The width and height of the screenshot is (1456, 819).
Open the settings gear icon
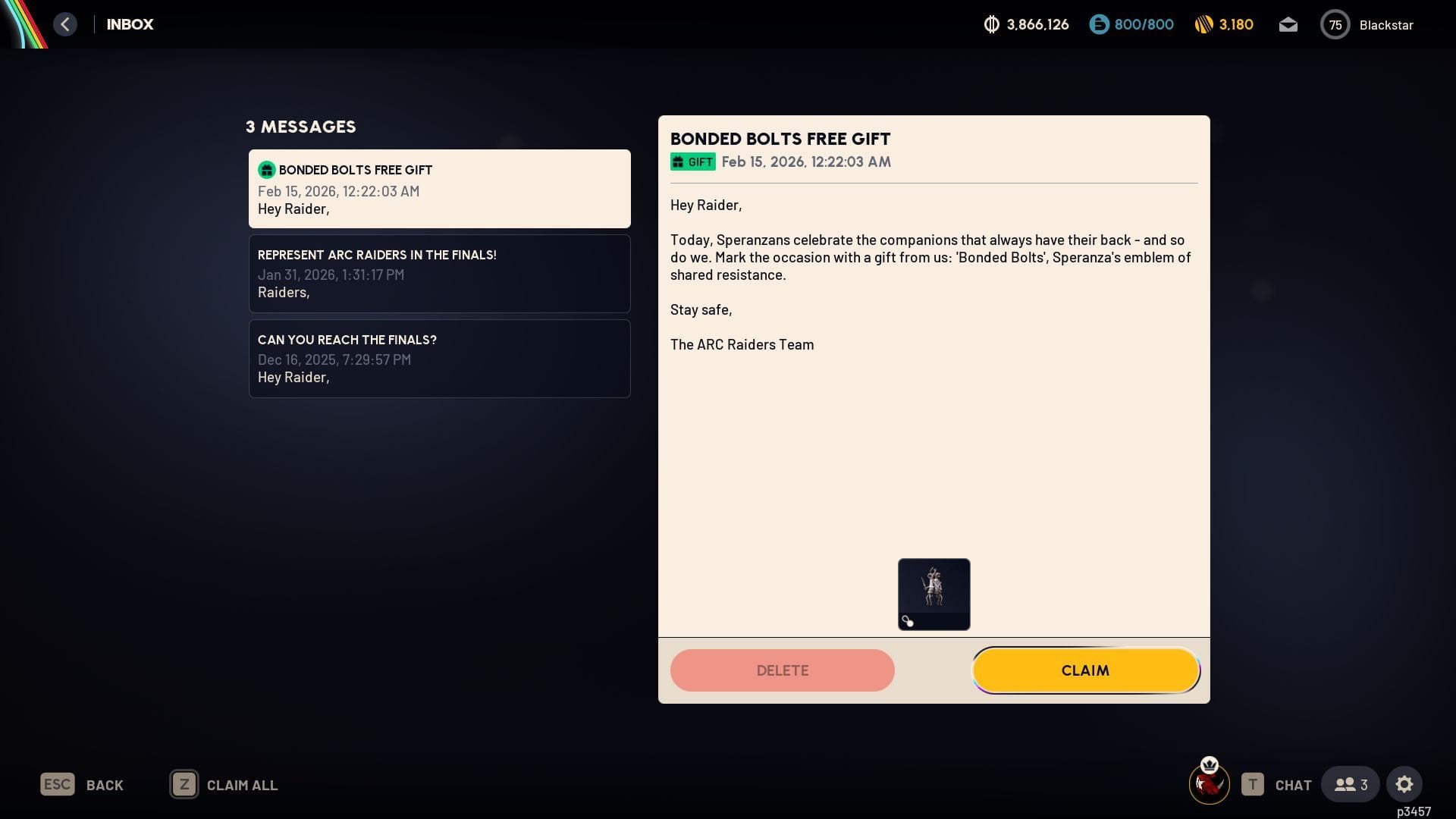point(1404,784)
